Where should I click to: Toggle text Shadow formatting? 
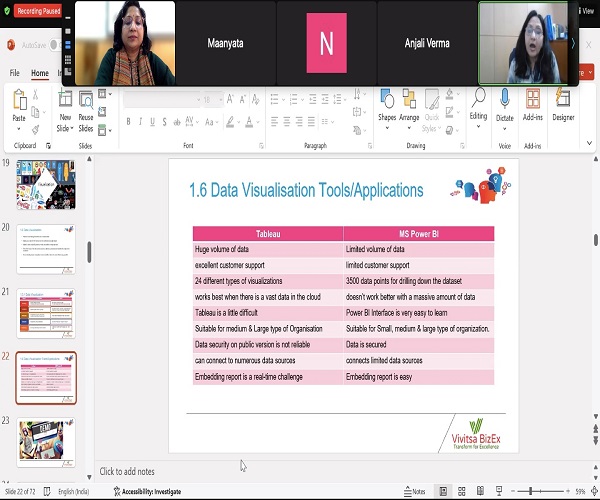click(x=164, y=122)
